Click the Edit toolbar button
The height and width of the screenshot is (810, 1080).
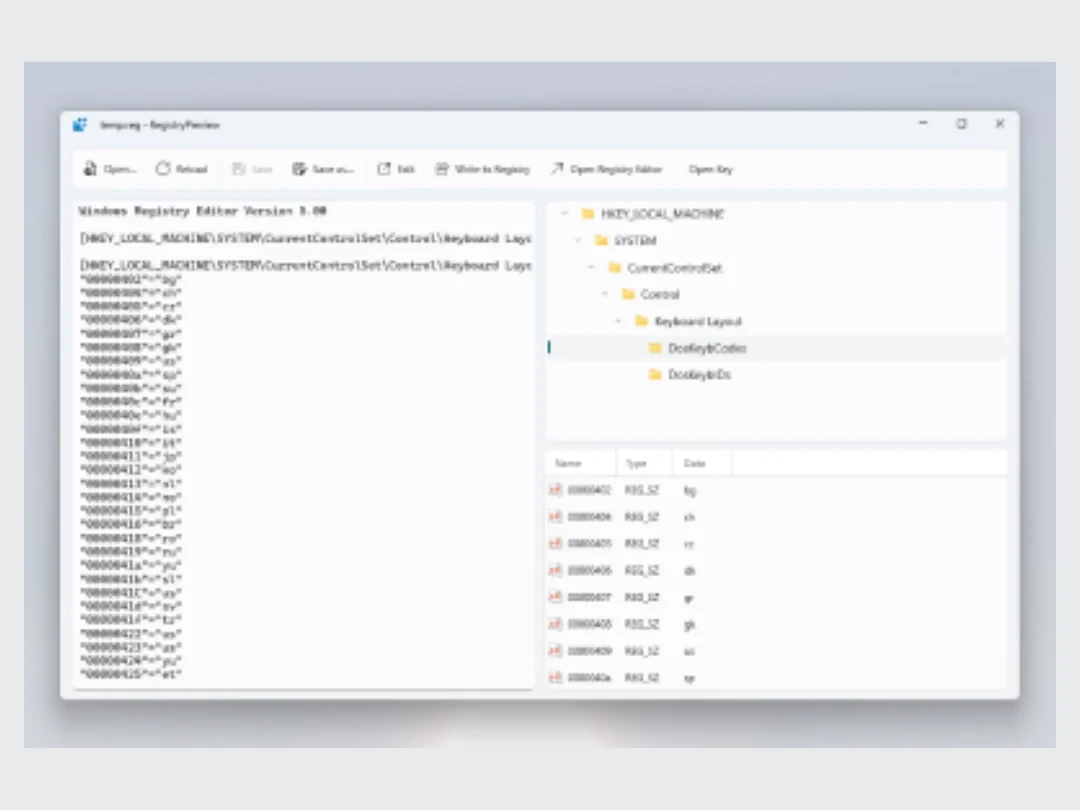click(x=396, y=169)
